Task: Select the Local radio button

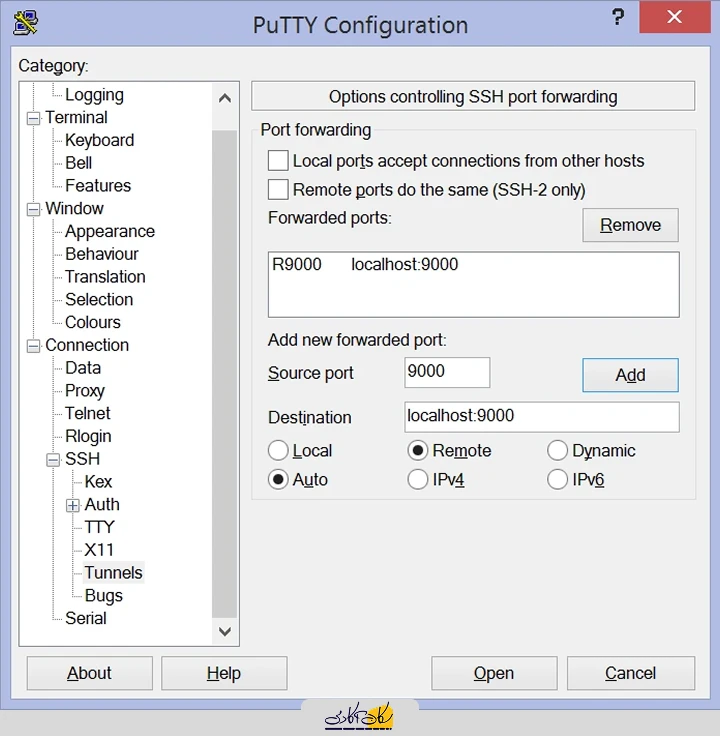Action: pos(279,451)
